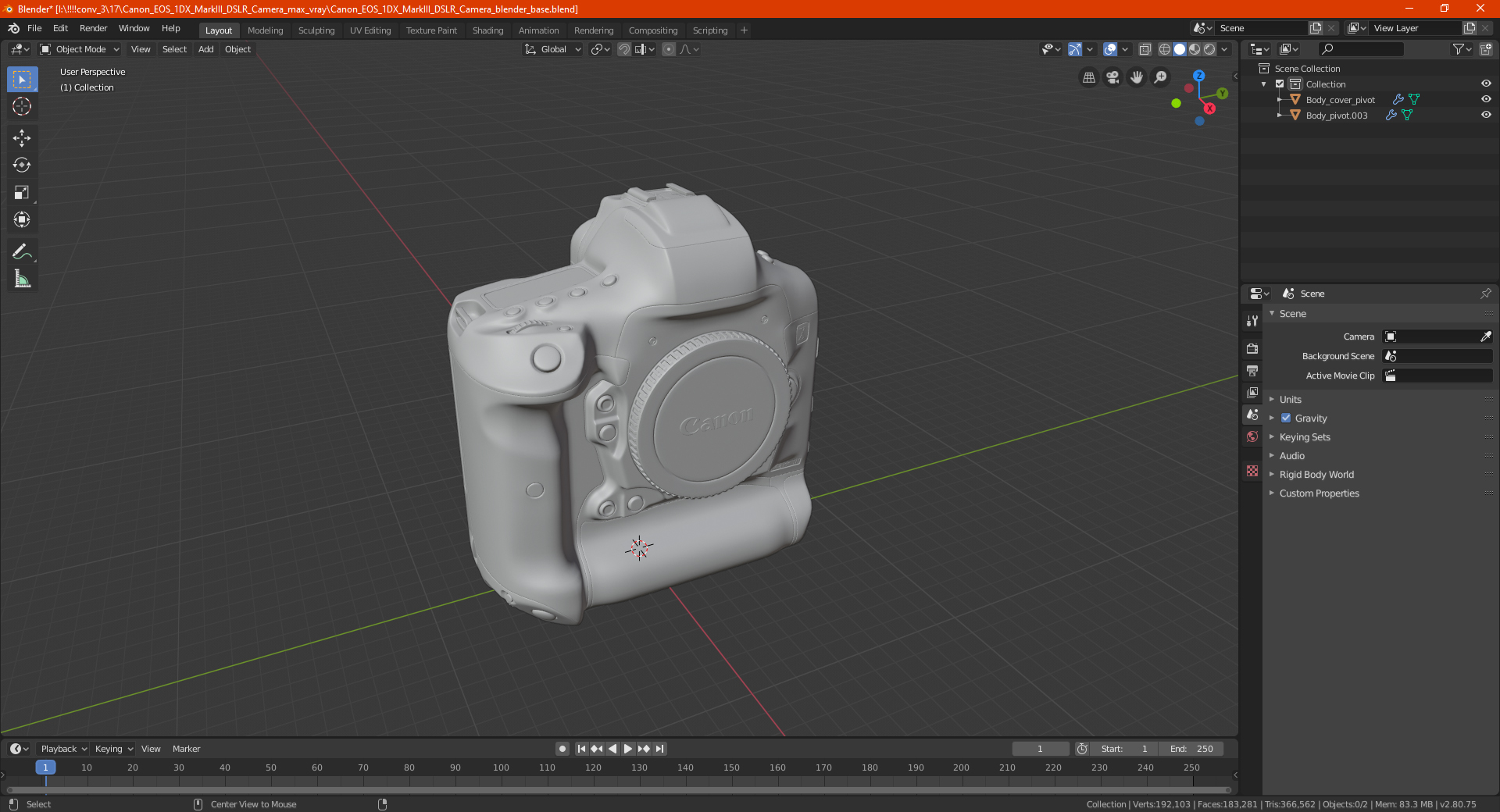The image size is (1500, 812).
Task: Open the Add menu in viewport
Action: tap(205, 49)
